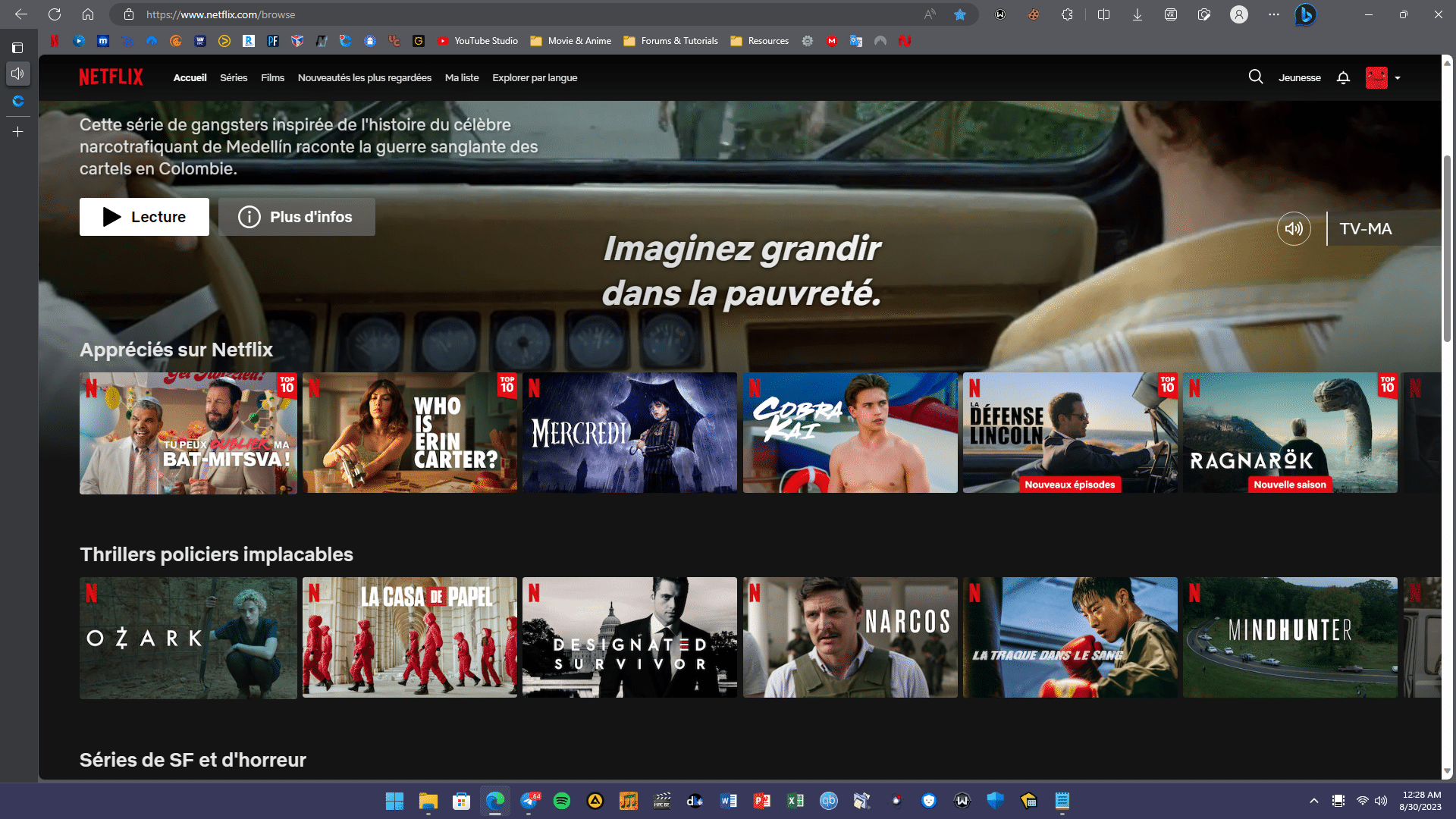The width and height of the screenshot is (1456, 819).
Task: Go to Séries menu
Action: click(x=234, y=77)
